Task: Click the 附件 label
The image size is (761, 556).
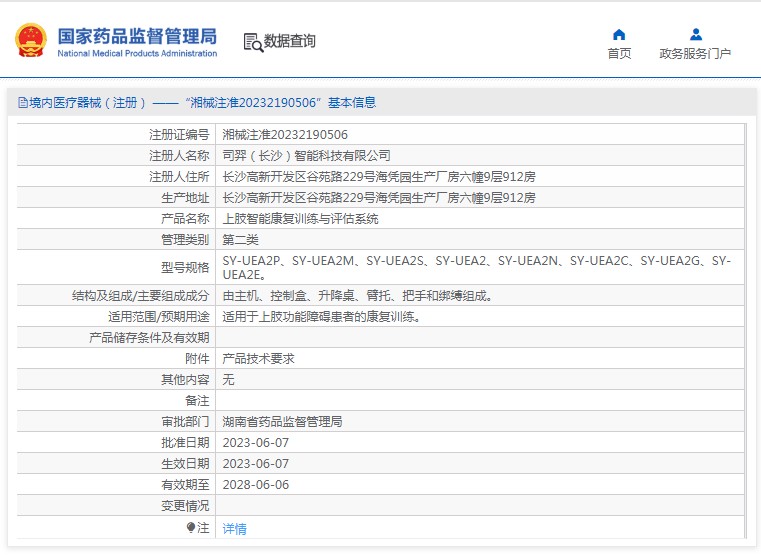Action: point(198,359)
